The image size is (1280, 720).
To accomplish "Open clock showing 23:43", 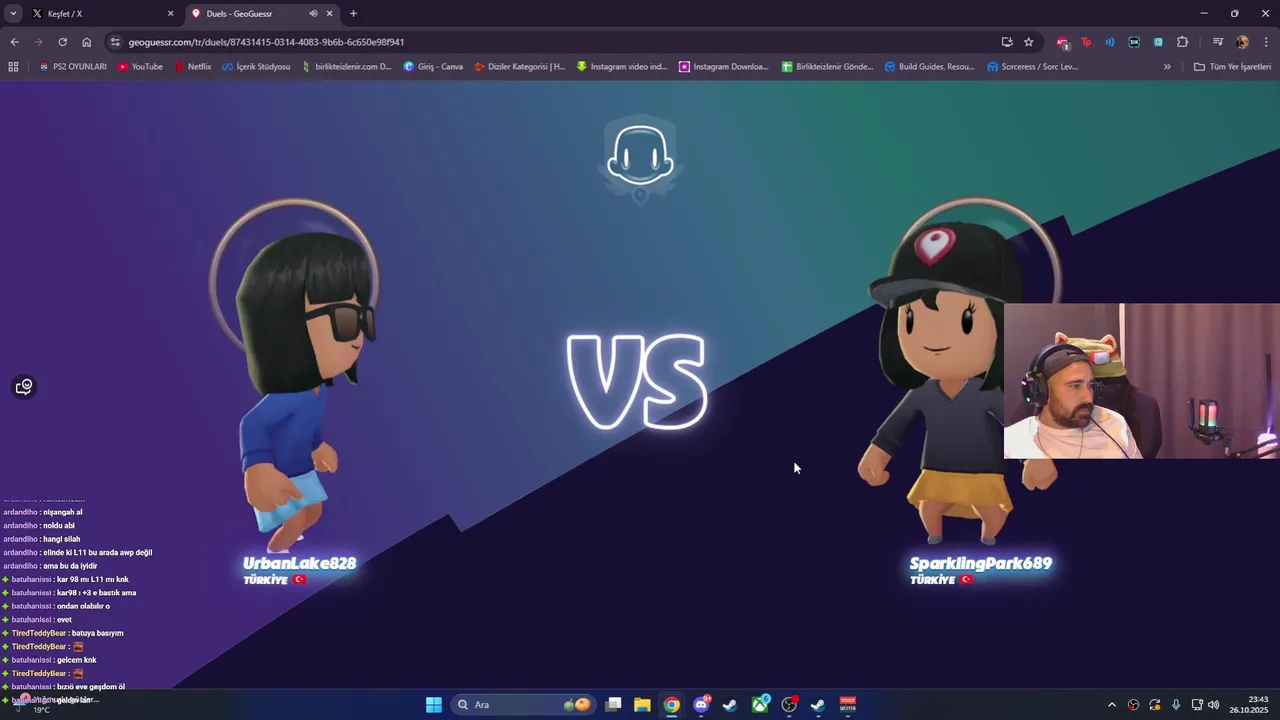I will [x=1249, y=705].
